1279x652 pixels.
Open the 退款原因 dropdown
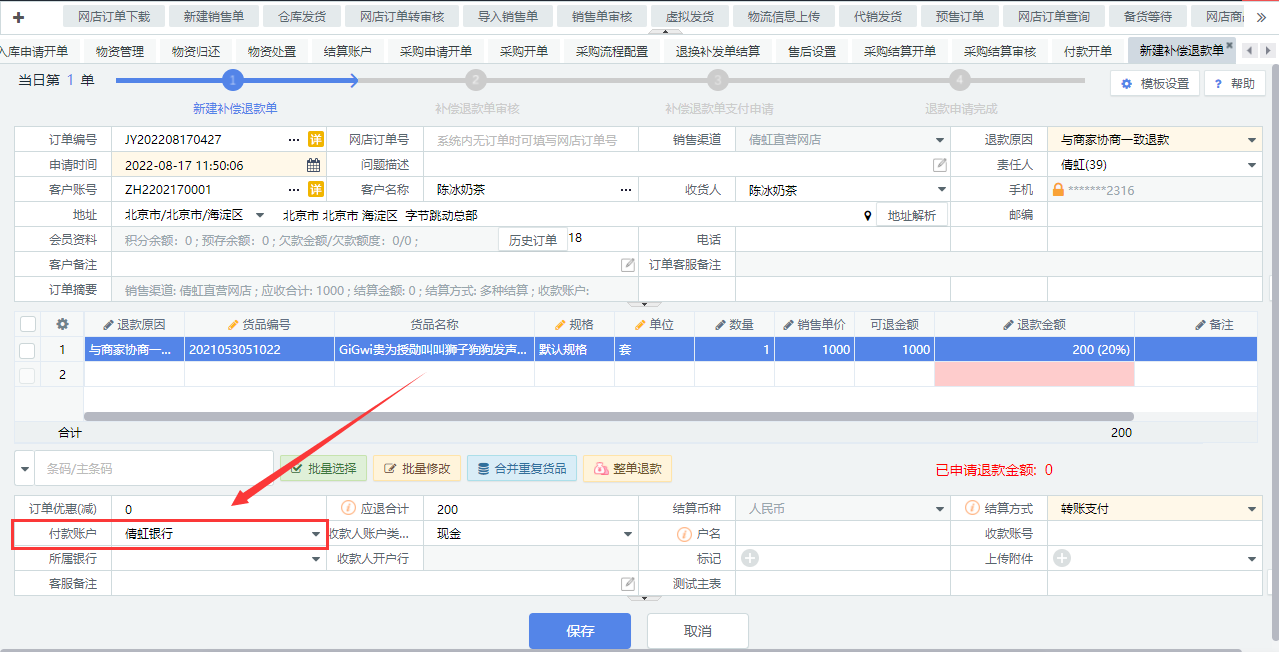pyautogui.click(x=1251, y=140)
